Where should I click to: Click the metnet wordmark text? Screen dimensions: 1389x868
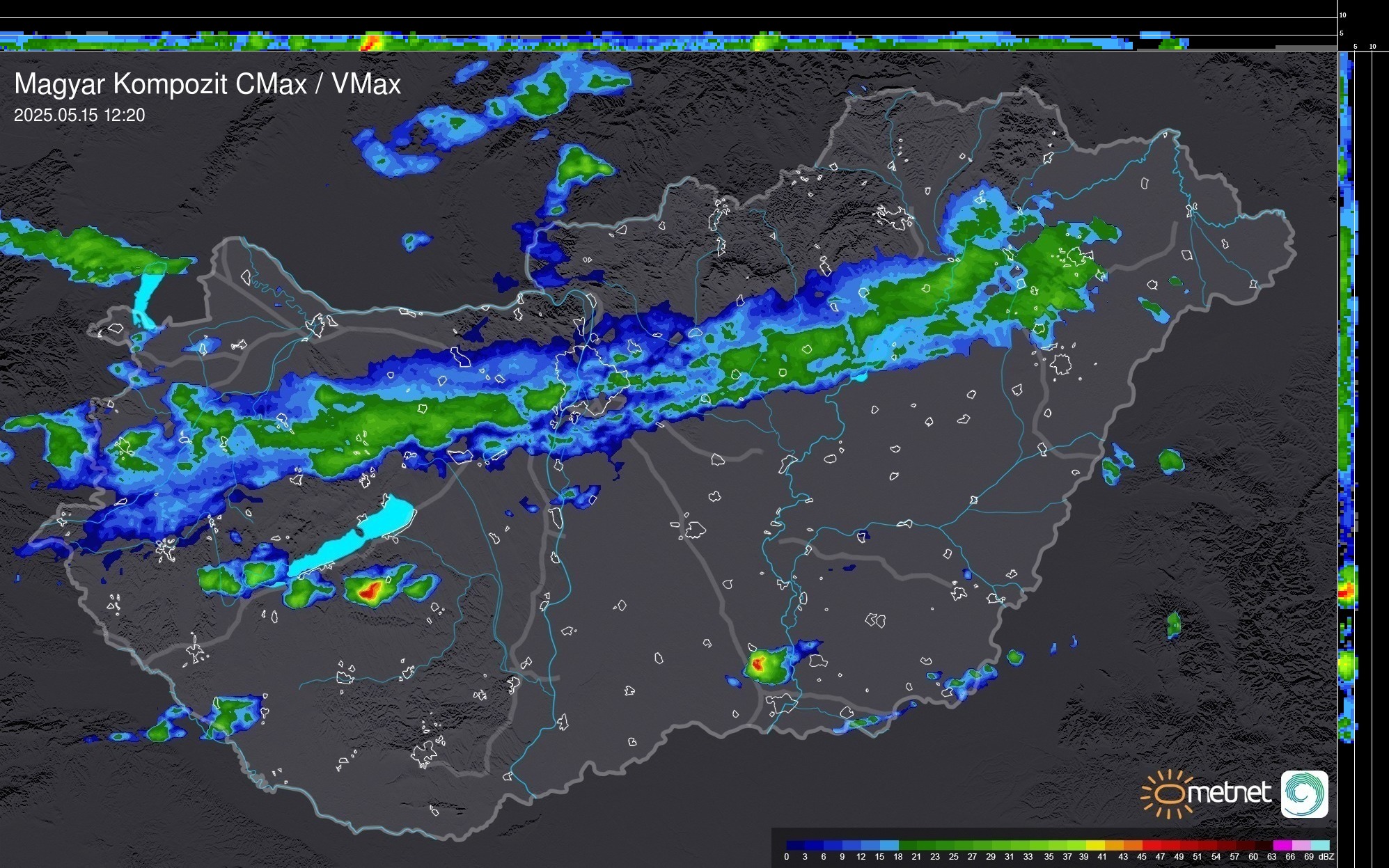click(x=1229, y=794)
